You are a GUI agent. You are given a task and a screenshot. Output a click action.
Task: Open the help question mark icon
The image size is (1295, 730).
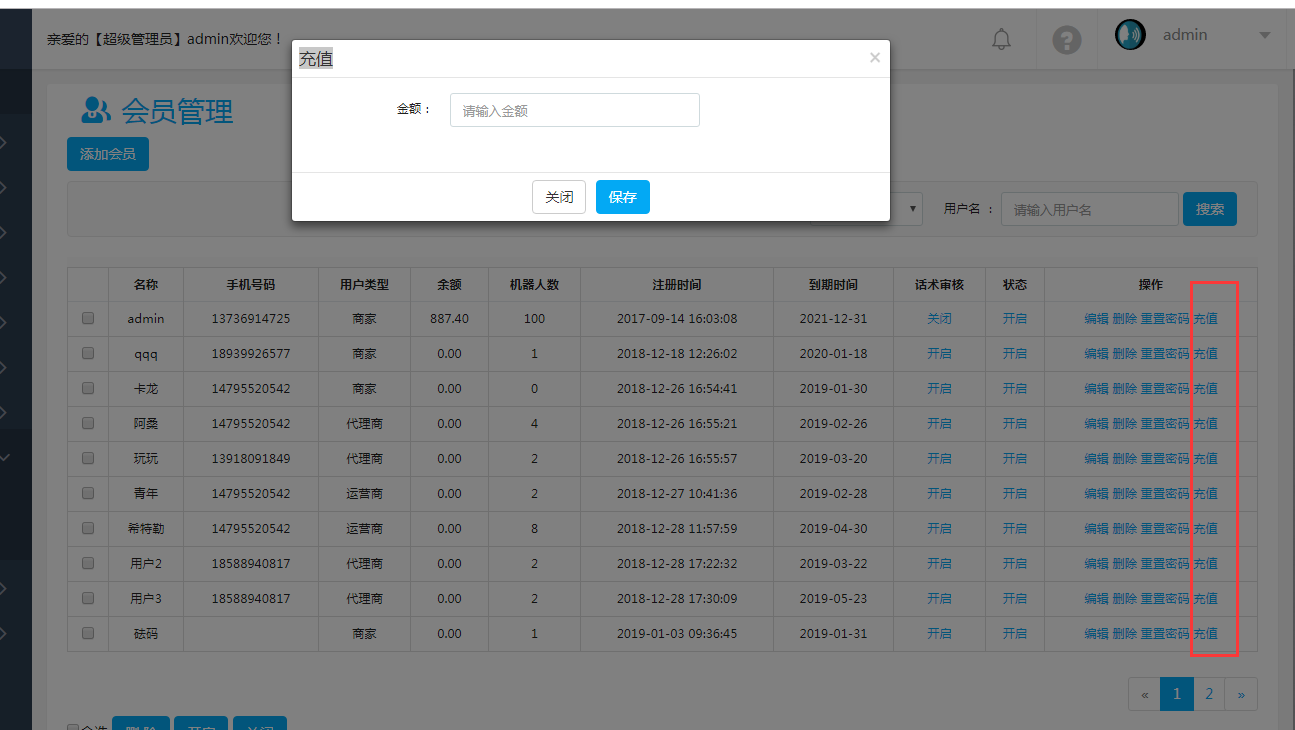pyautogui.click(x=1067, y=40)
